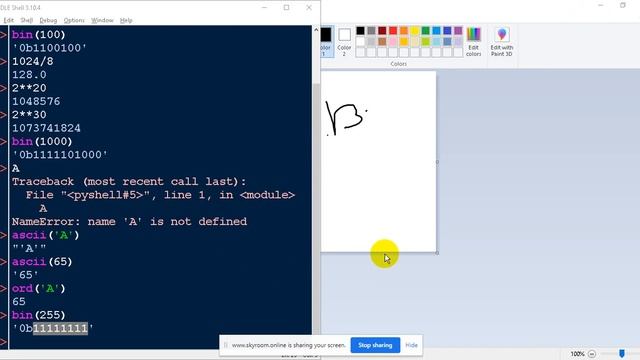The image size is (640, 360).
Task: Pick dark red swatch in Paint palette
Action: click(x=382, y=31)
